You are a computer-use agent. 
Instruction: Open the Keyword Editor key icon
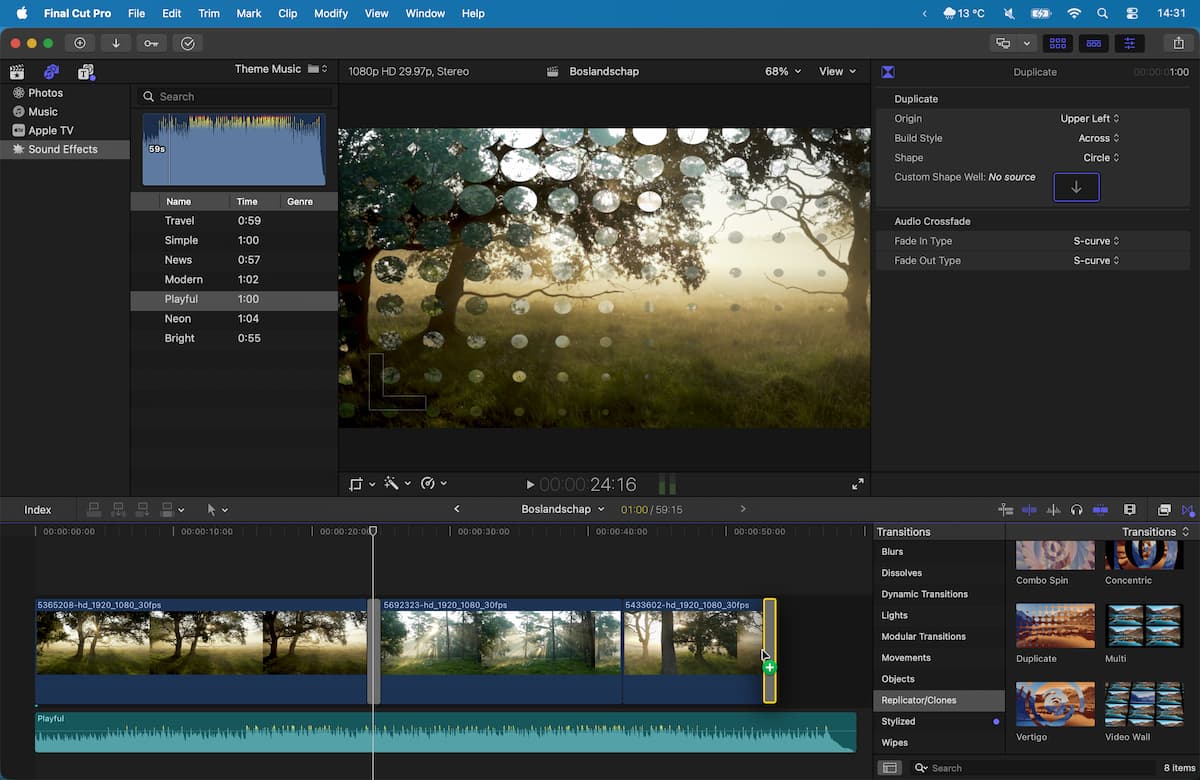coord(151,43)
